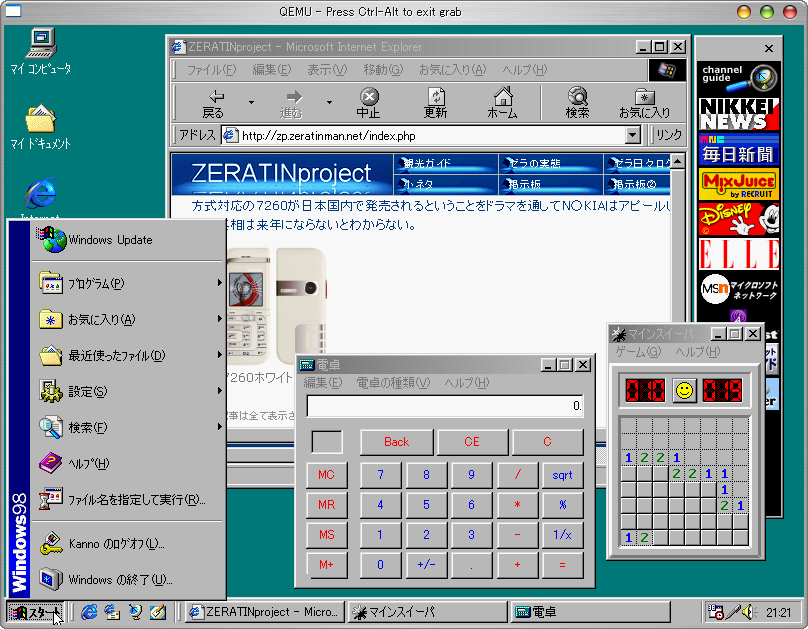Image resolution: width=808 pixels, height=629 pixels.
Task: Click the リンク links bar label
Action: (669, 135)
